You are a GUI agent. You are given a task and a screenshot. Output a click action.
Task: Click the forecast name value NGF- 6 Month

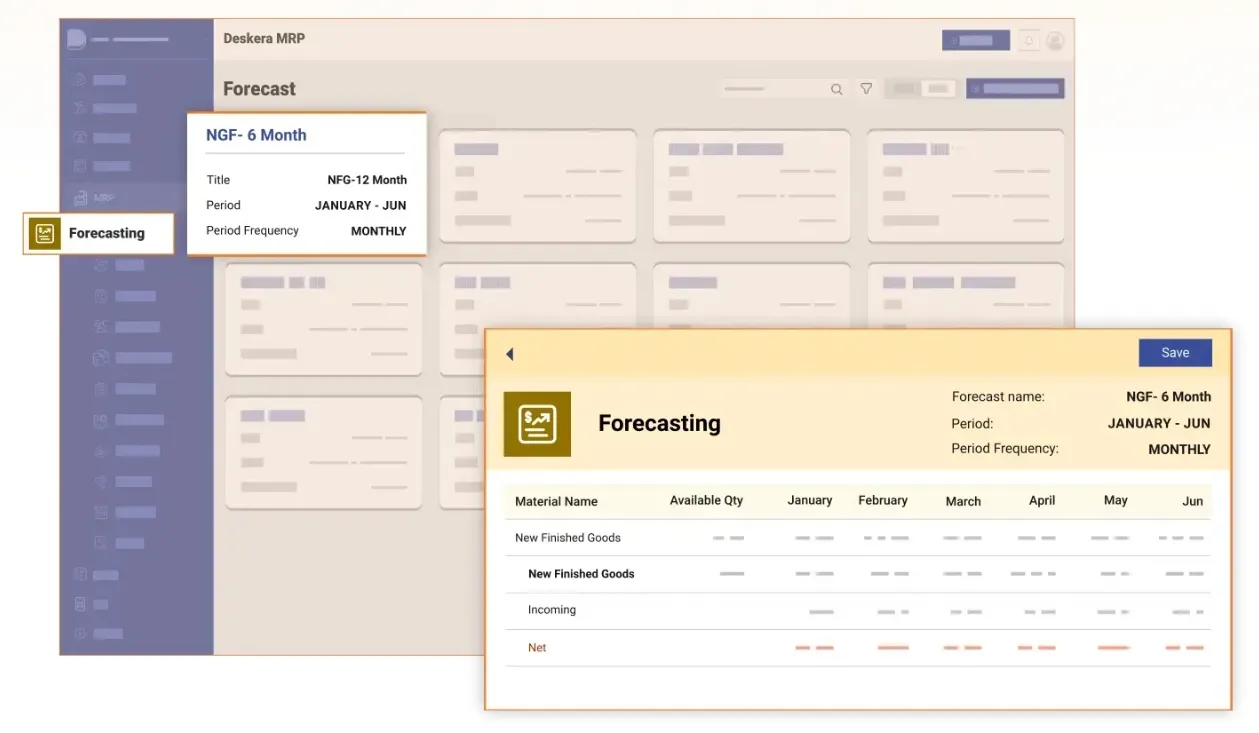pyautogui.click(x=1168, y=397)
